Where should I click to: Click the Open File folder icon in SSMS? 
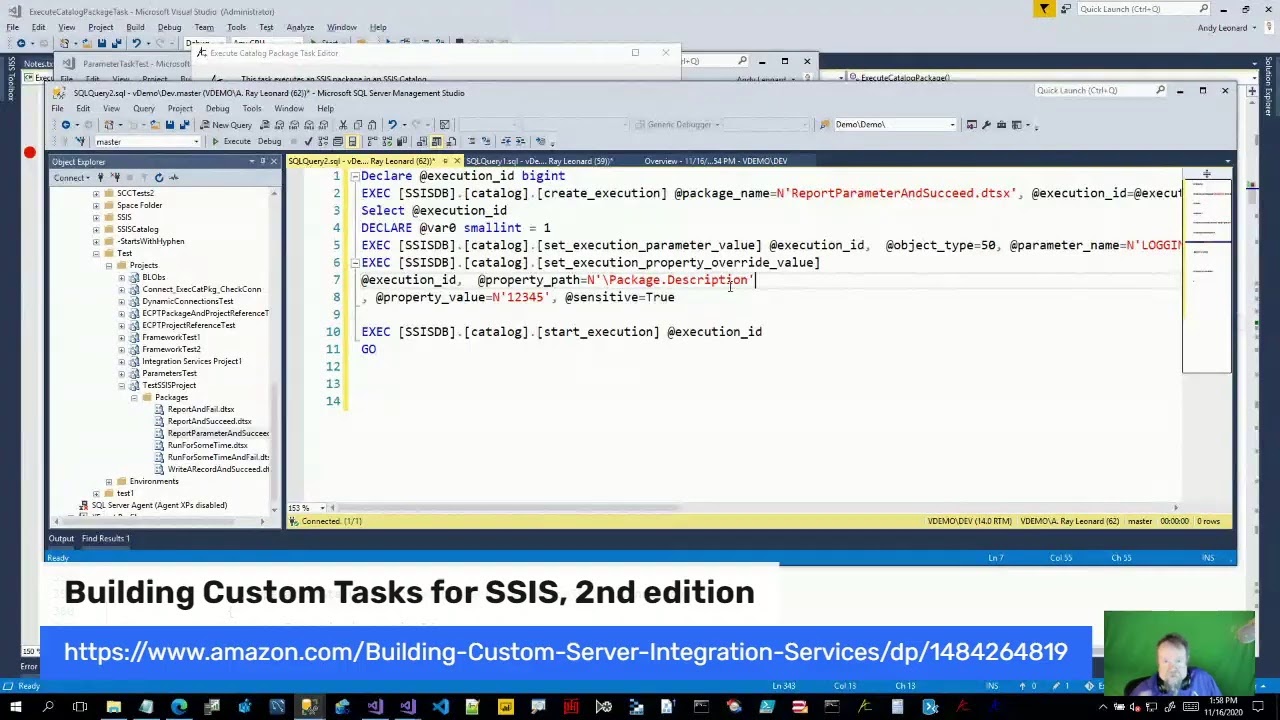pyautogui.click(x=155, y=125)
